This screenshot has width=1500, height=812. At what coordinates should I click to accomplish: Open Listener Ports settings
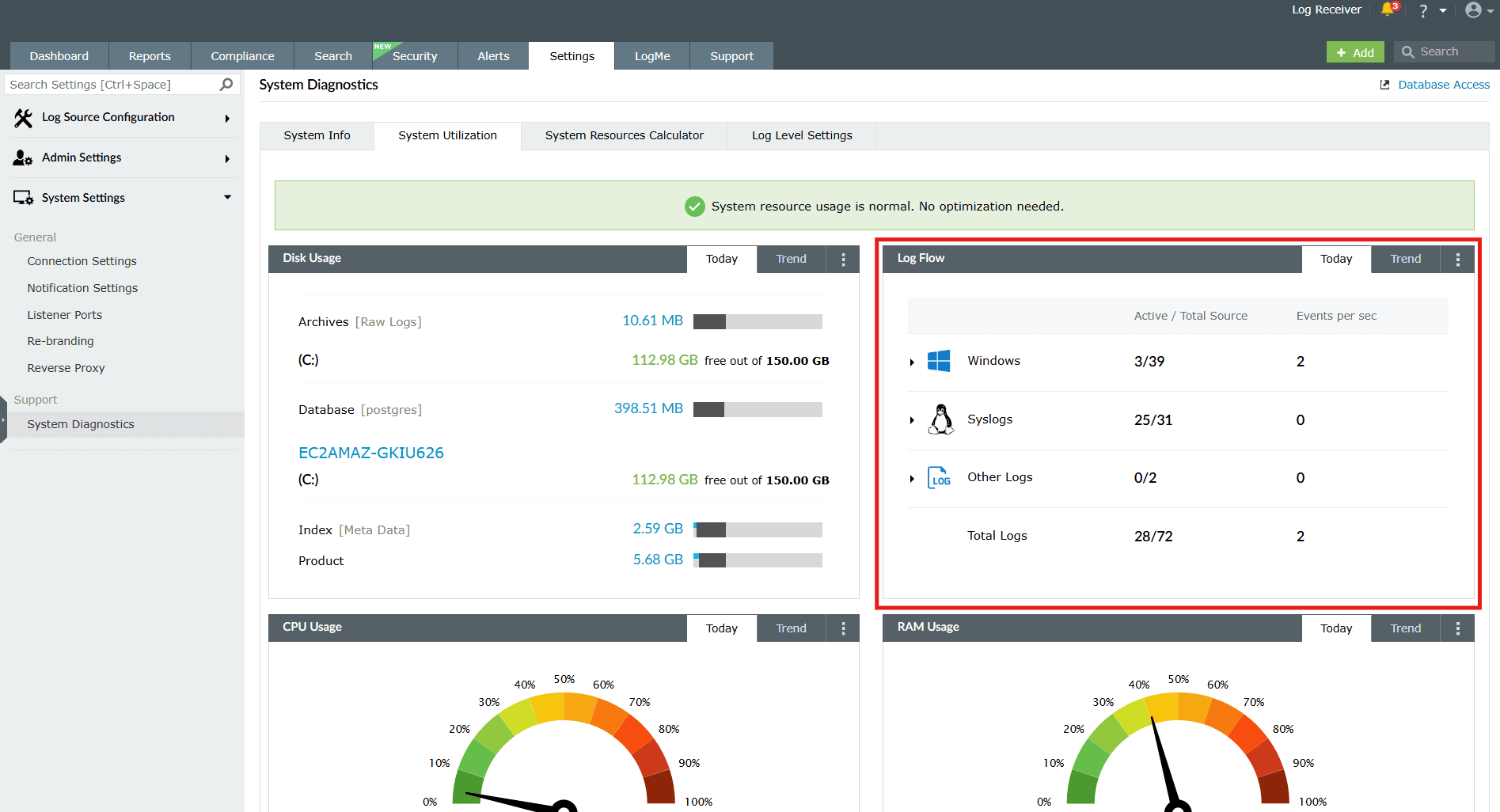(65, 315)
